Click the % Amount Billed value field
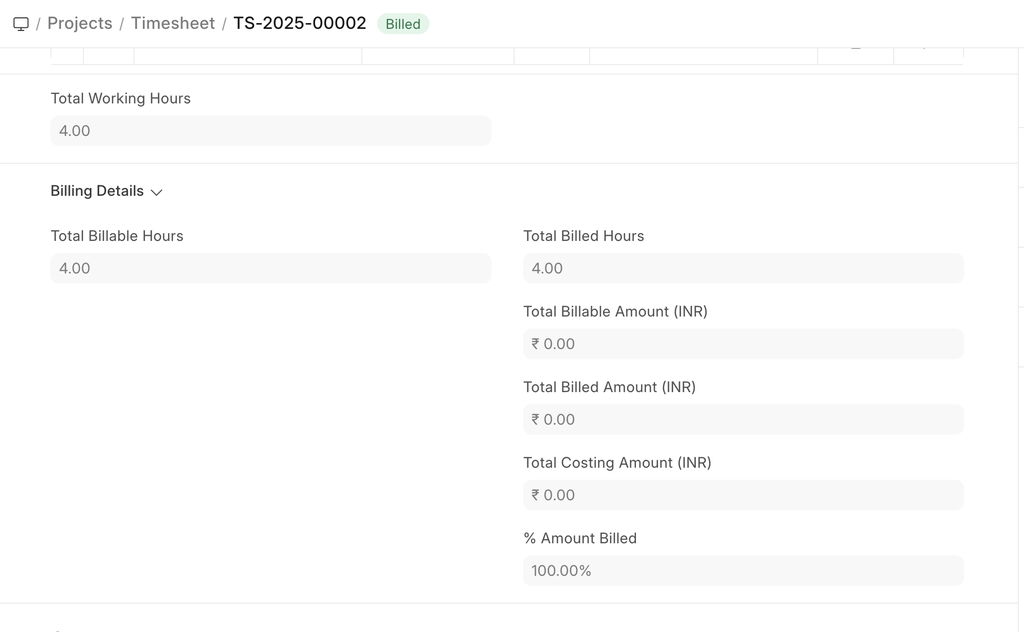 coord(743,571)
